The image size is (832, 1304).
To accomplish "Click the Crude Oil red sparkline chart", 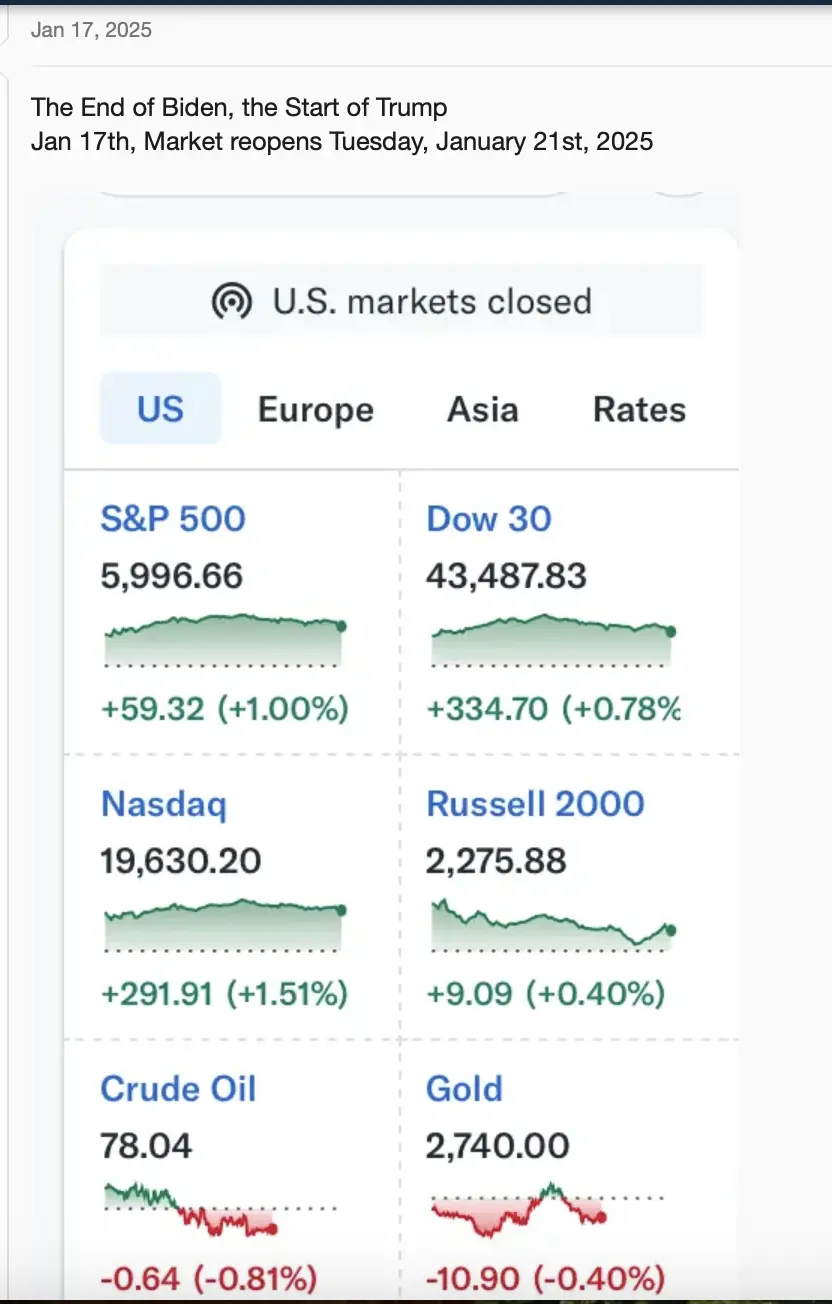I will tap(192, 1210).
